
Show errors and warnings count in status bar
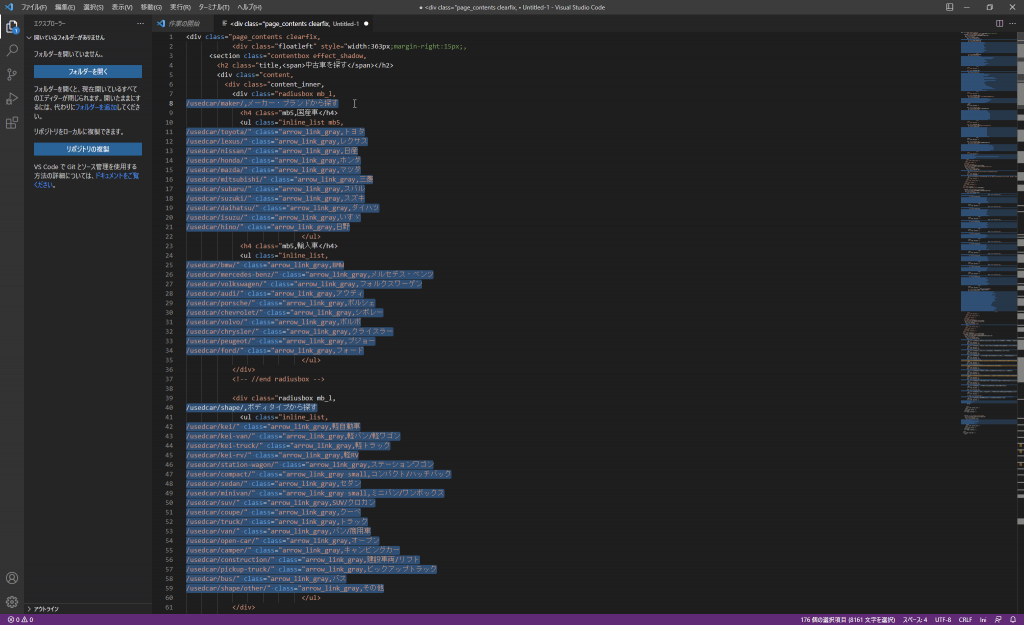click(x=20, y=620)
